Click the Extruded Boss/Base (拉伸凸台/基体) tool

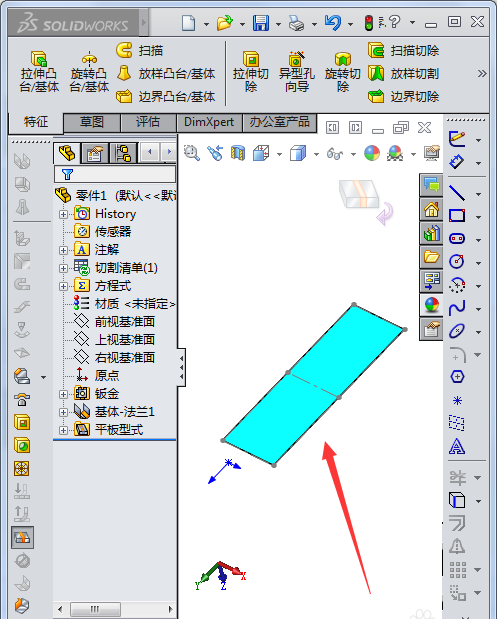click(39, 72)
